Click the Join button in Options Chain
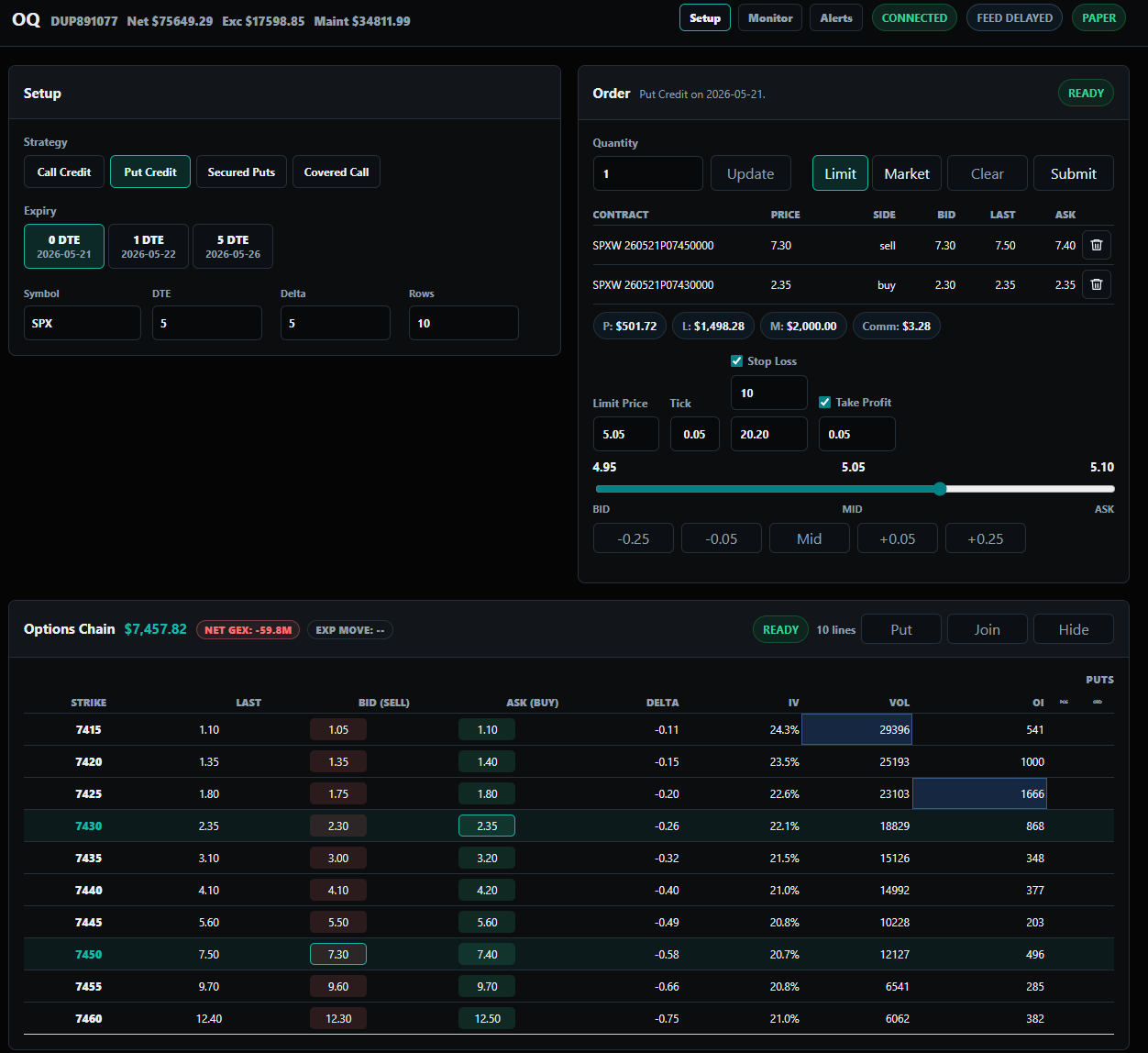 [988, 629]
